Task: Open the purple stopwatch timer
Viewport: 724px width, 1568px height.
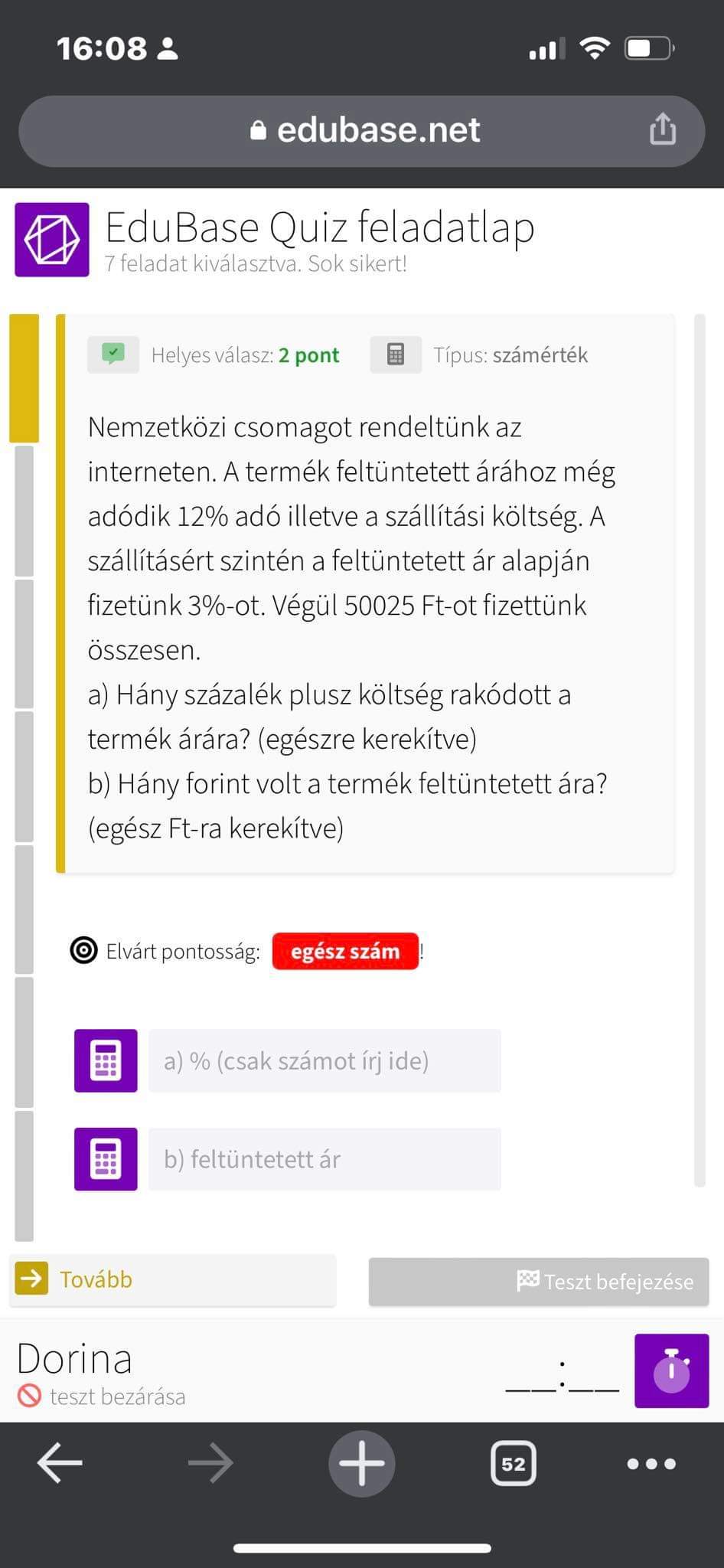Action: pyautogui.click(x=671, y=1370)
